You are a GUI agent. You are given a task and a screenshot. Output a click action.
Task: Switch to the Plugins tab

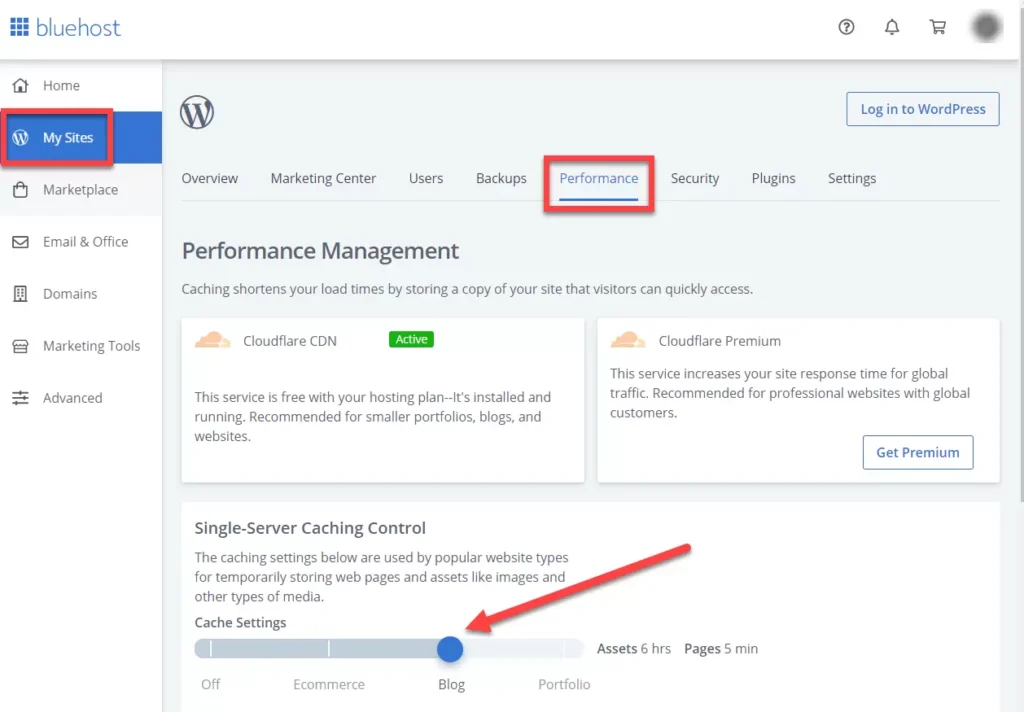click(x=773, y=178)
